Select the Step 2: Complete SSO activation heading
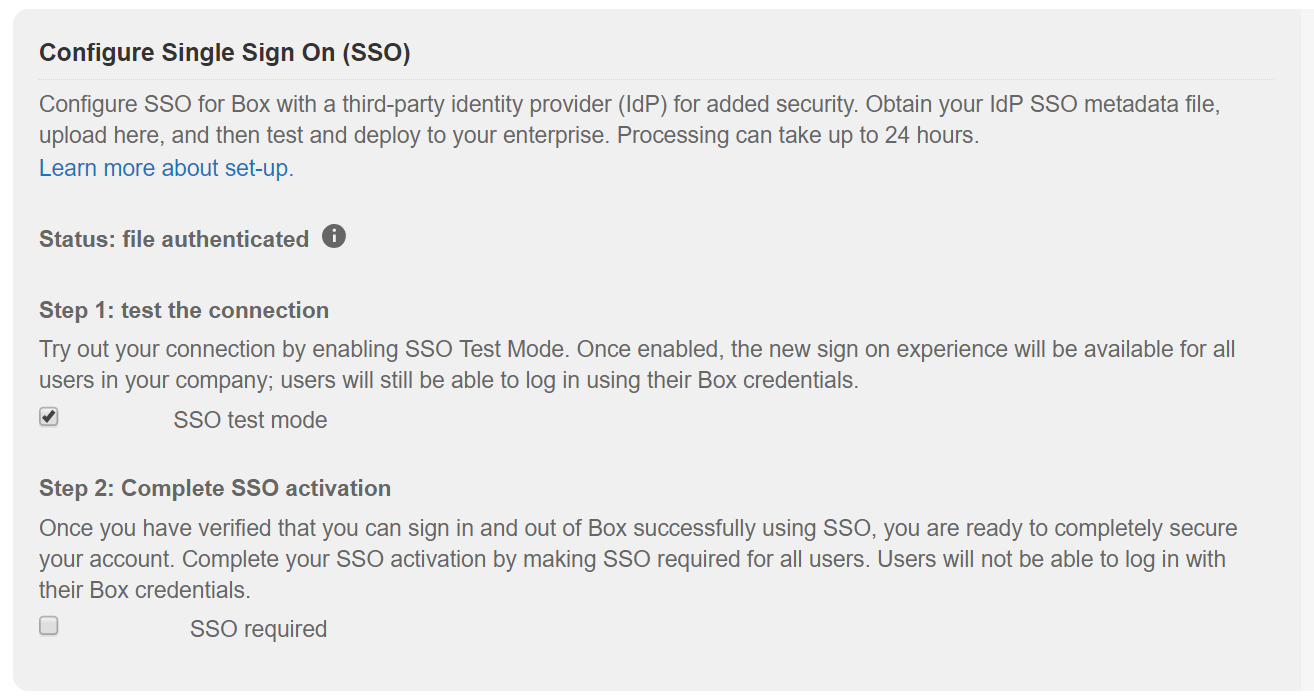Screen dimensions: 1314x696 tap(215, 488)
